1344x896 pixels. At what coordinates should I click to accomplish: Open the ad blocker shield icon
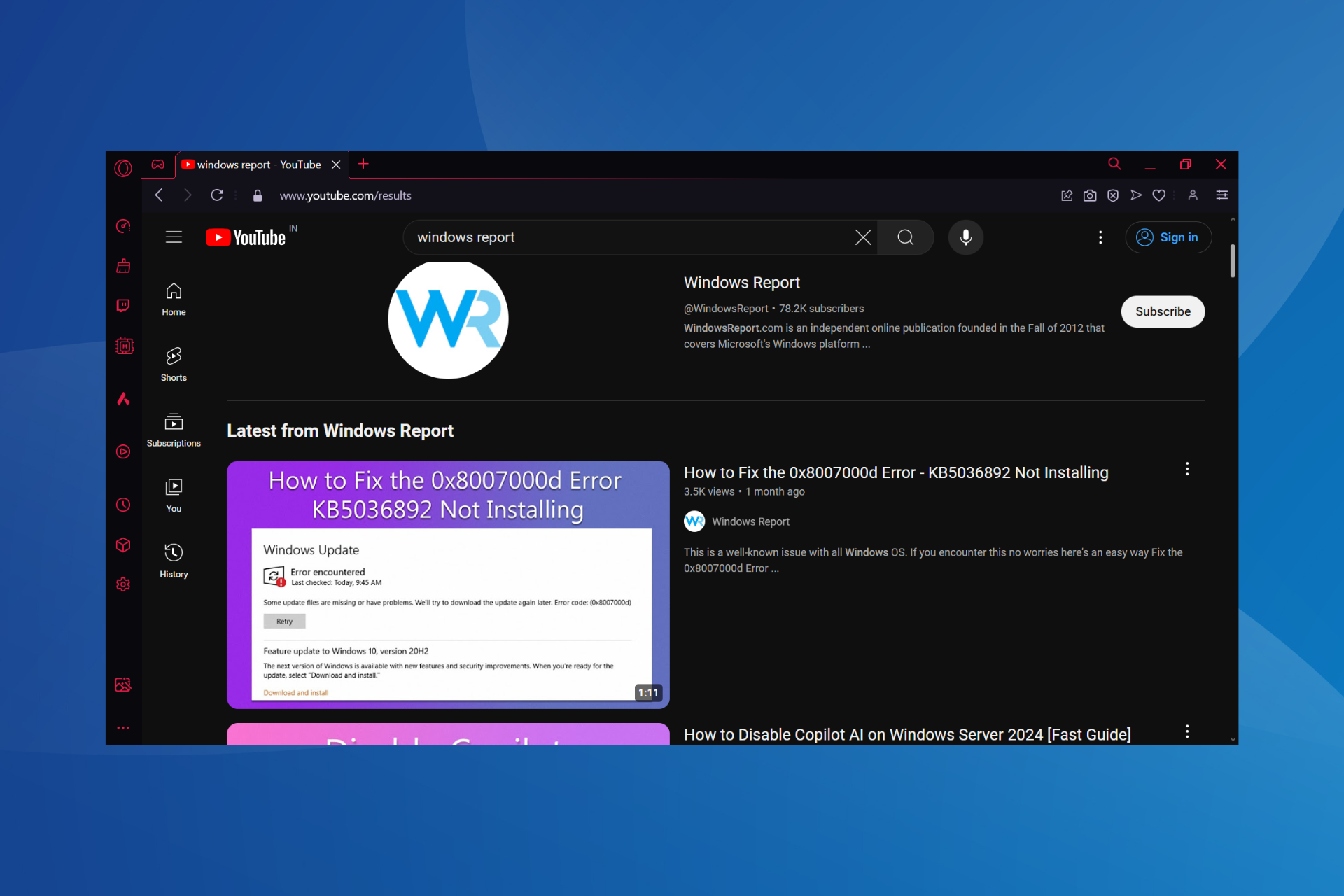click(1113, 195)
